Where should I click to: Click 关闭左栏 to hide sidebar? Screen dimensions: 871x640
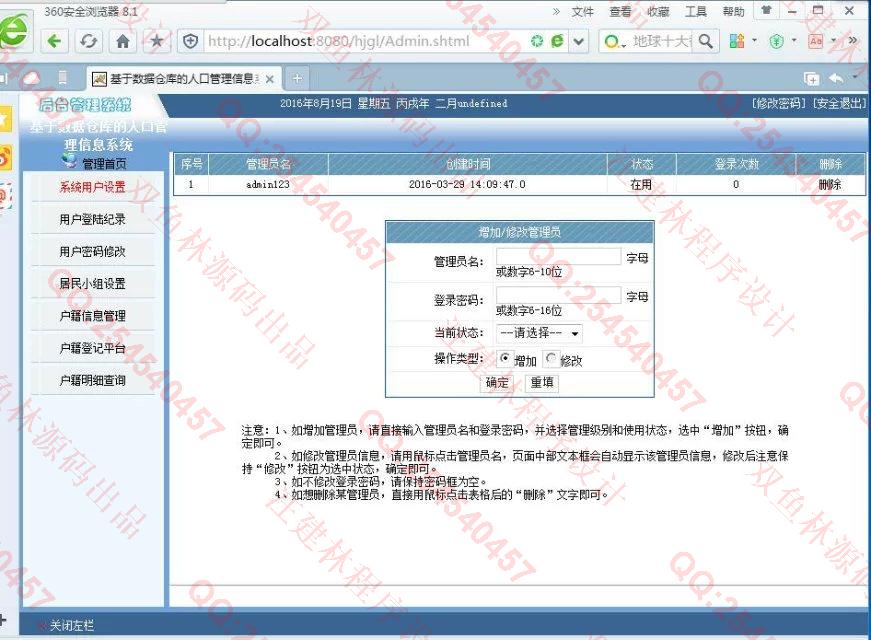[x=72, y=626]
